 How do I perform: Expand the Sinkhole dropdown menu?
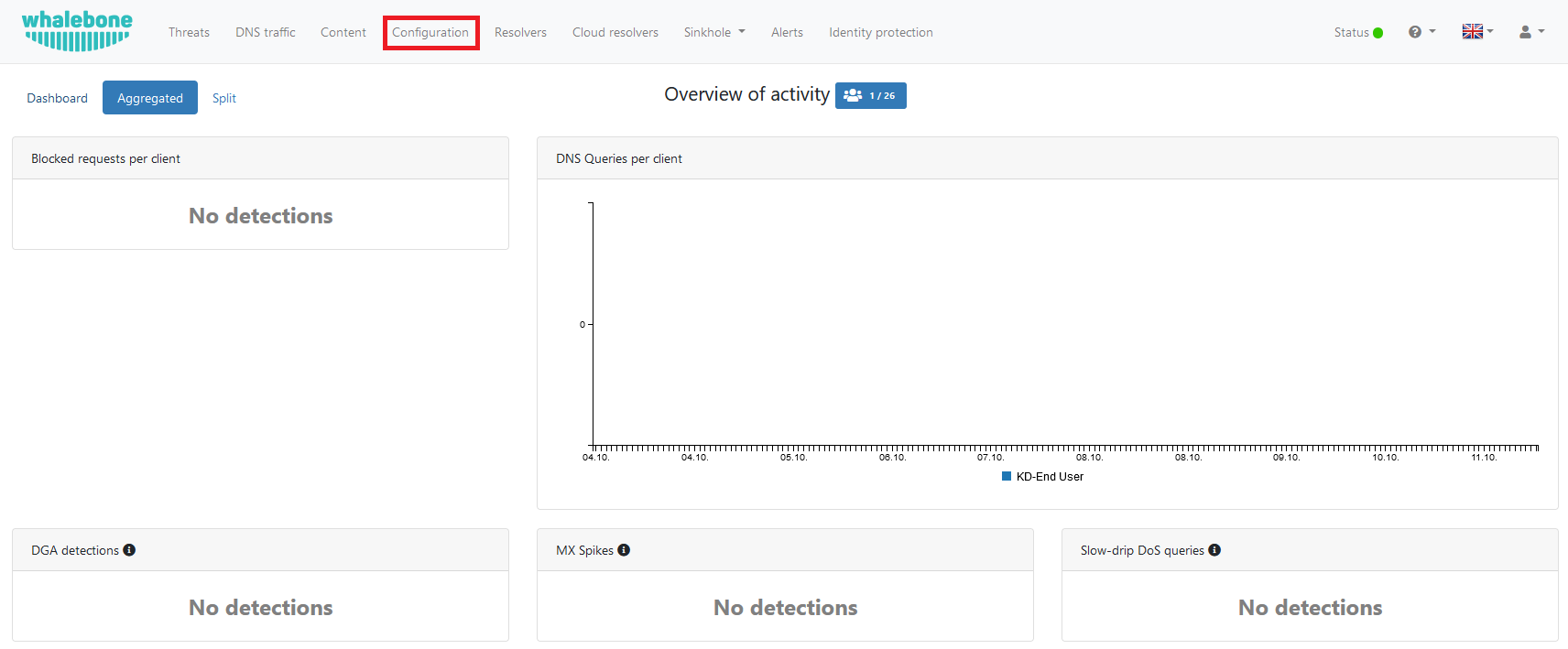(714, 32)
